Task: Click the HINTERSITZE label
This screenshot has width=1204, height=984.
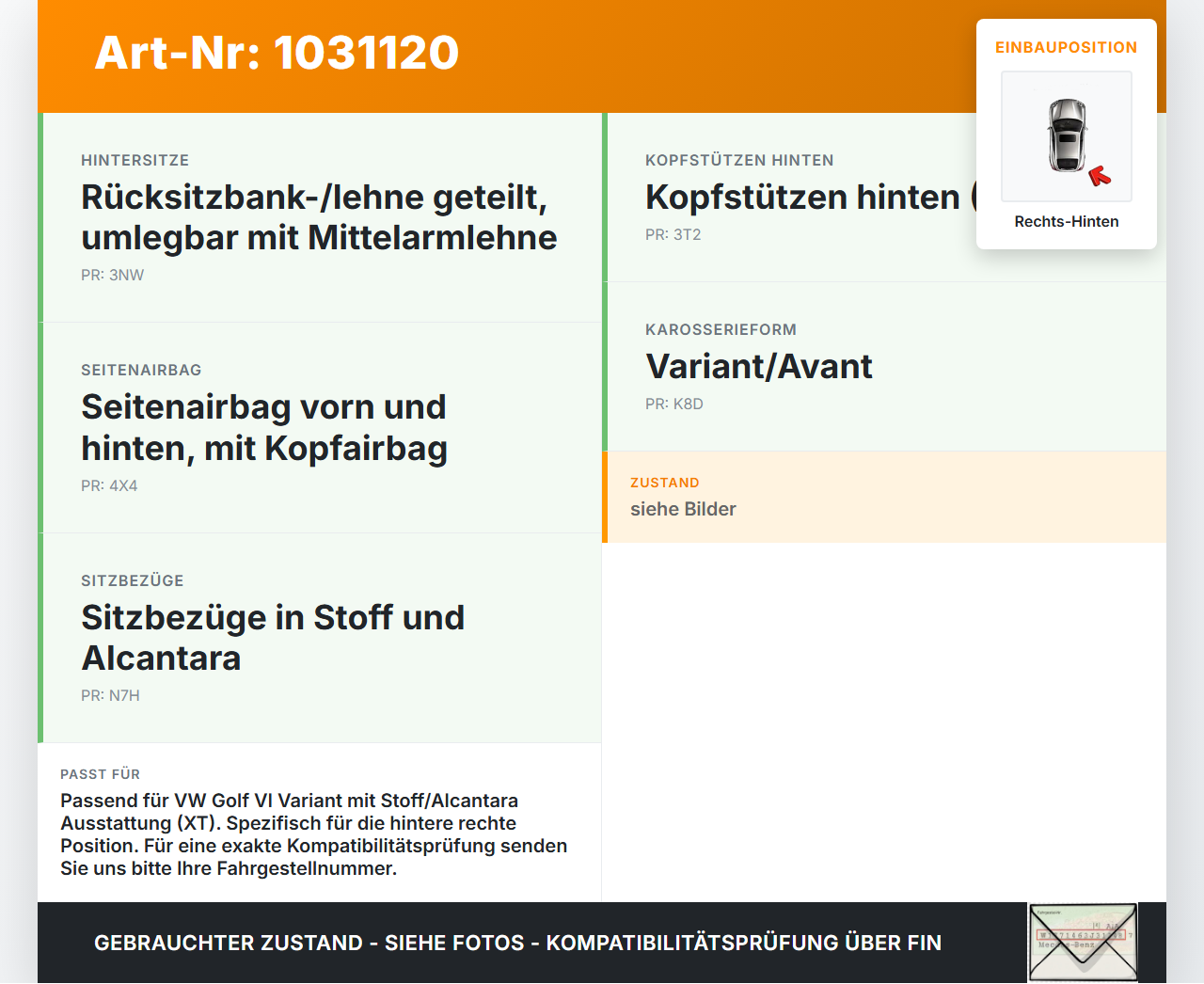Action: coord(135,160)
